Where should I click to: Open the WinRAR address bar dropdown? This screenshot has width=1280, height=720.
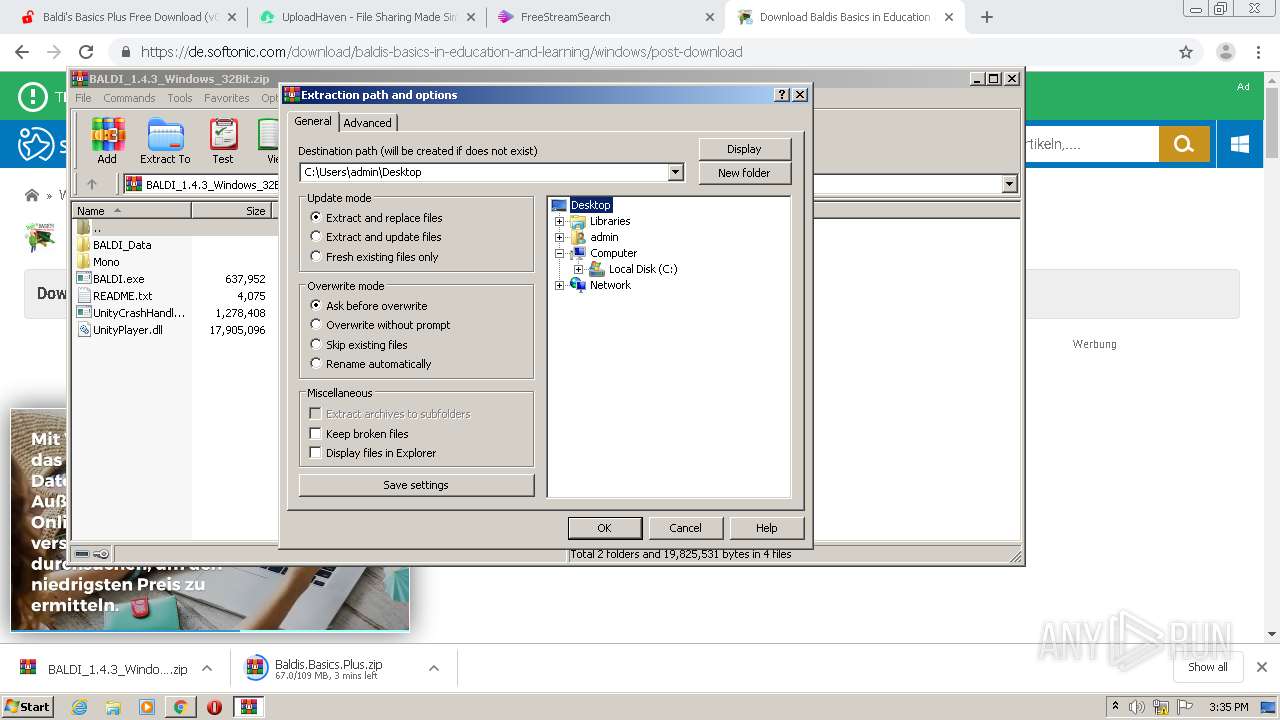pyautogui.click(x=1009, y=184)
